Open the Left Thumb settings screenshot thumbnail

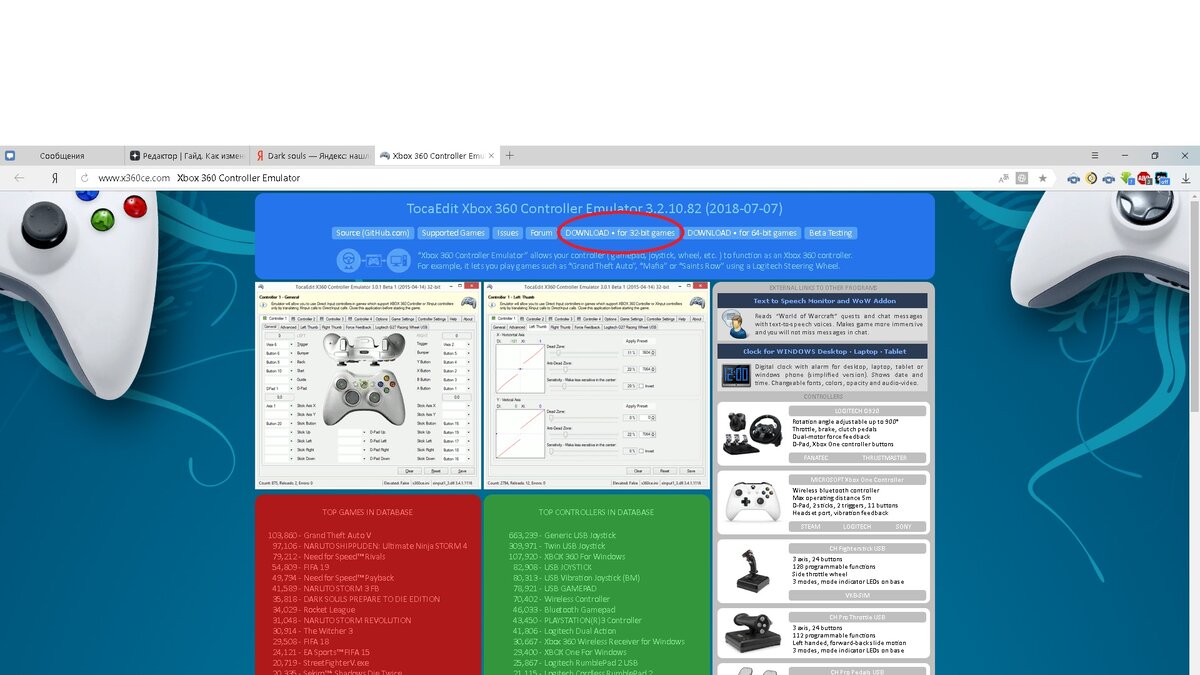click(x=597, y=385)
